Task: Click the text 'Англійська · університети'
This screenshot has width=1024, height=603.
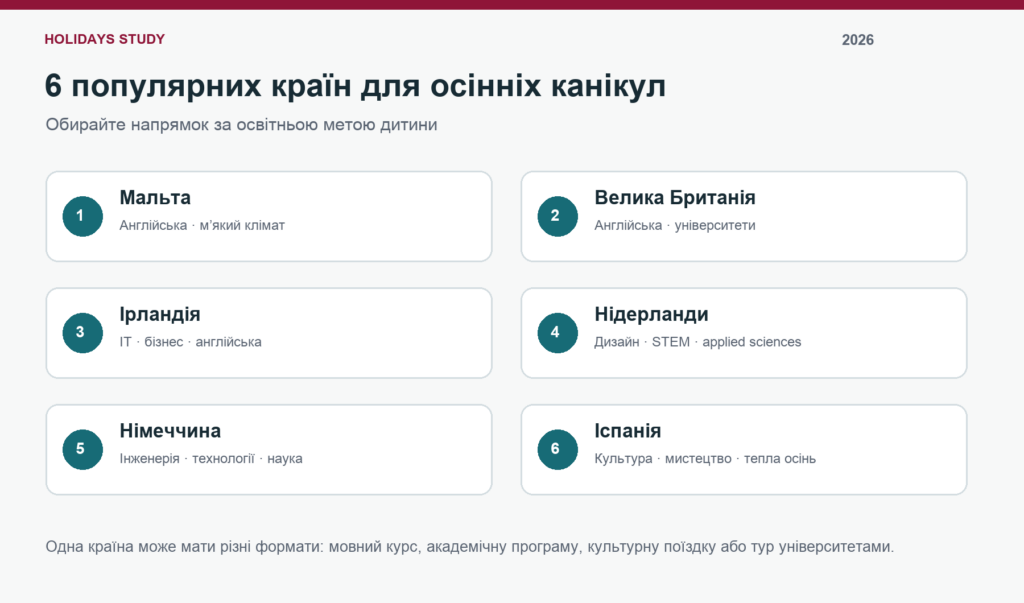Action: pos(675,225)
